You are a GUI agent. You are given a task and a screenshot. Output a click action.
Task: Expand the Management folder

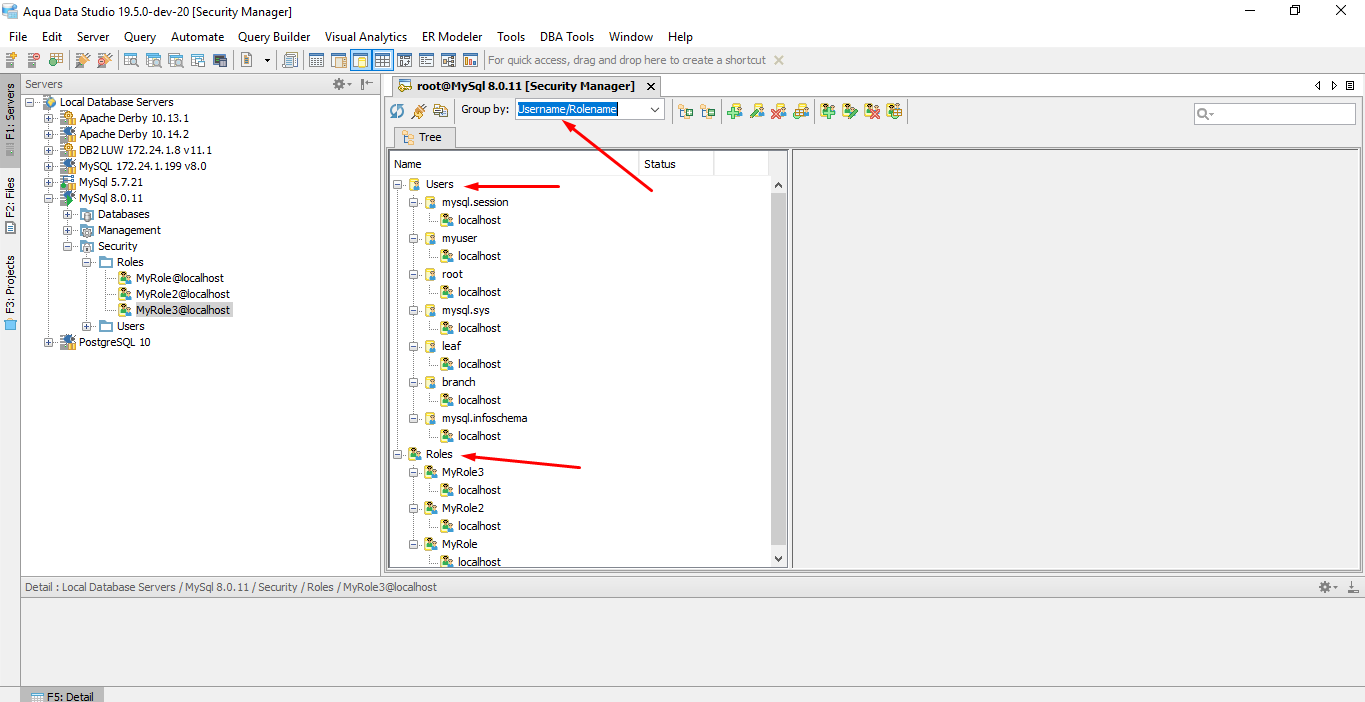coord(67,230)
